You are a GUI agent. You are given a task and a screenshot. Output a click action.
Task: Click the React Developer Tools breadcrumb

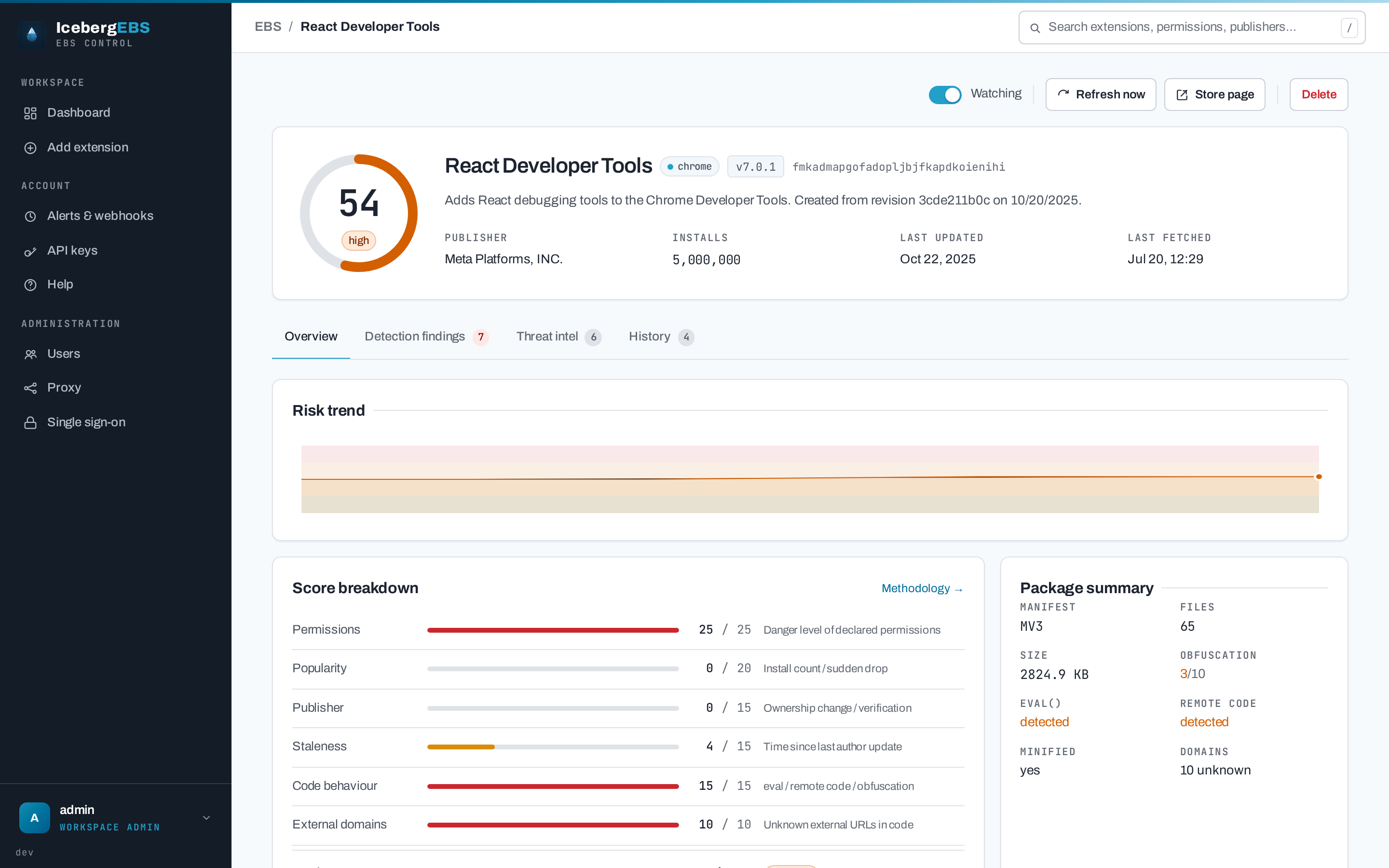click(x=369, y=27)
